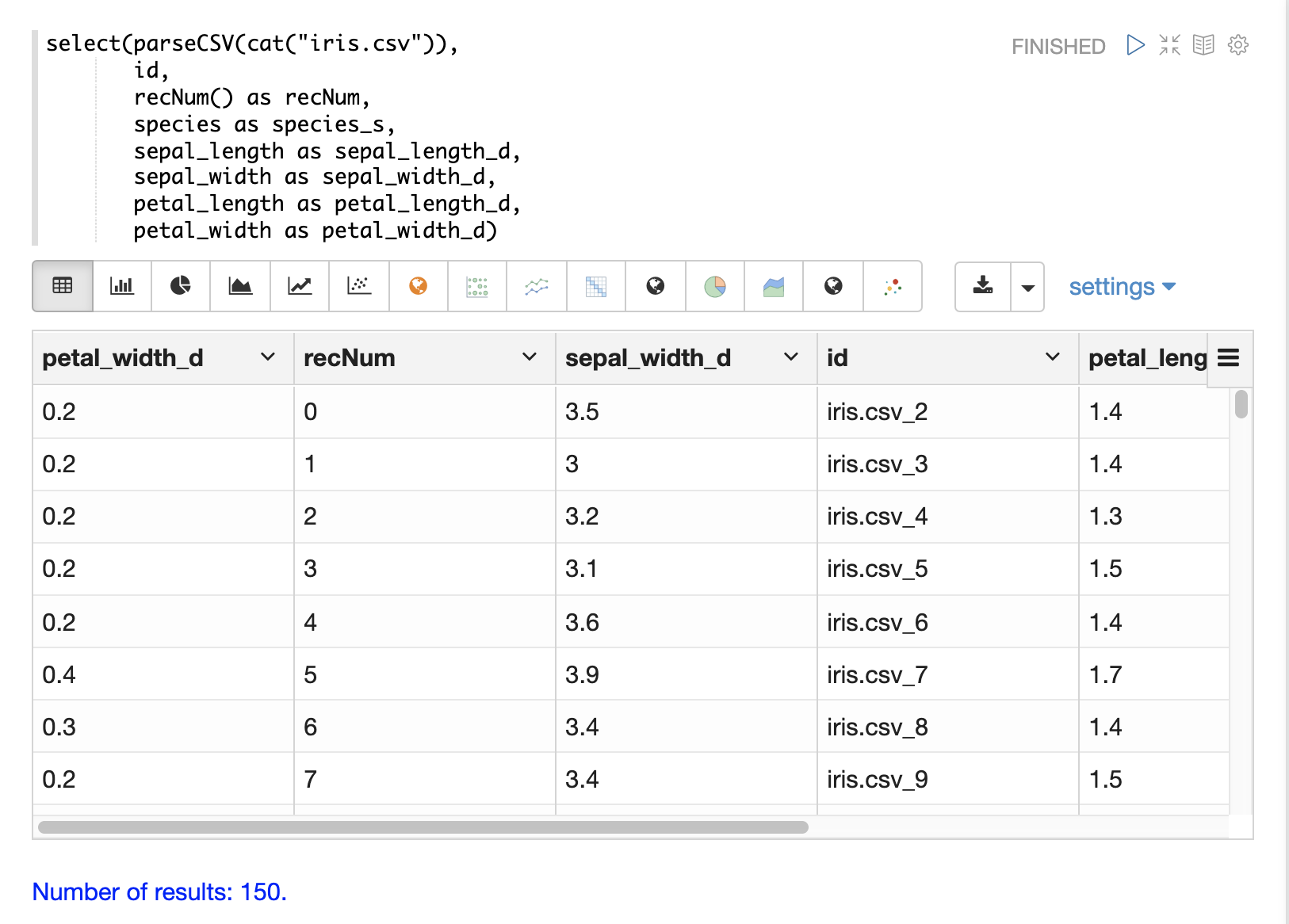The width and height of the screenshot is (1289, 924).
Task: Download the result data
Action: click(x=983, y=286)
